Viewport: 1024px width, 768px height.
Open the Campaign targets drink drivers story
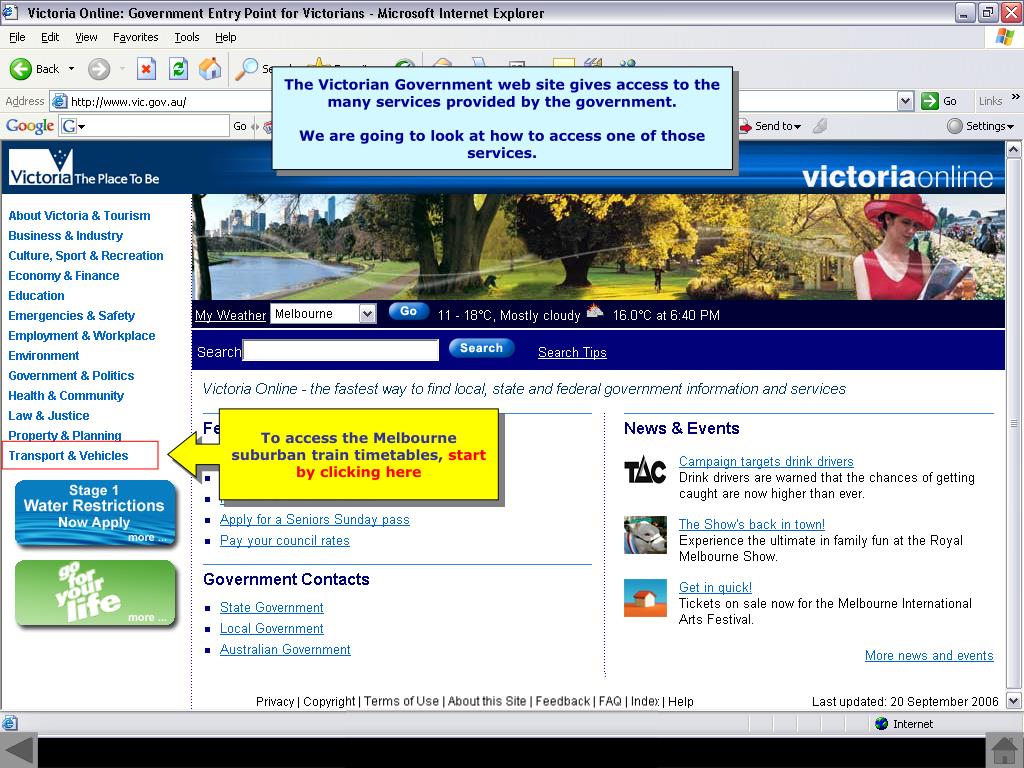766,461
